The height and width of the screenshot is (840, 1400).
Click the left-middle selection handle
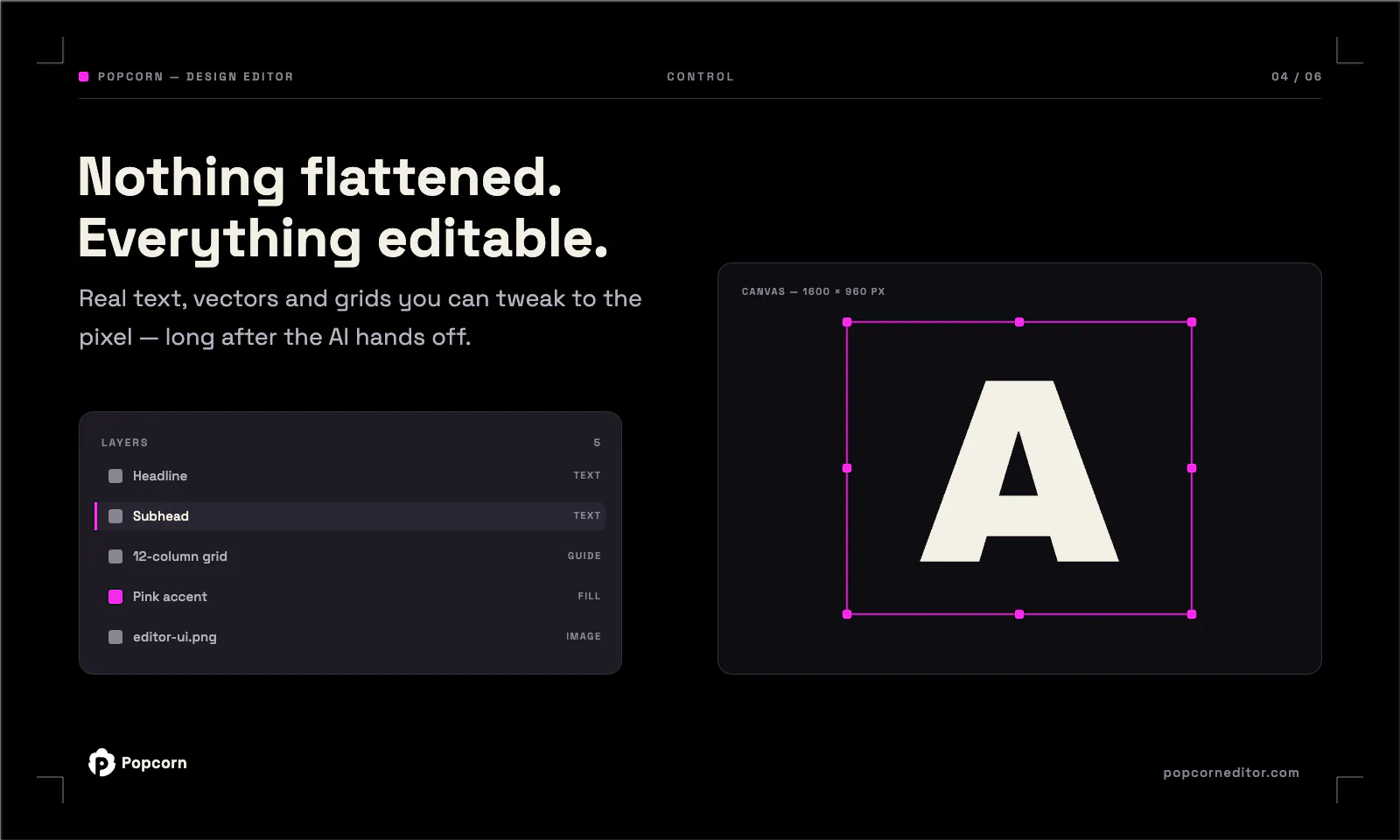[x=847, y=468]
